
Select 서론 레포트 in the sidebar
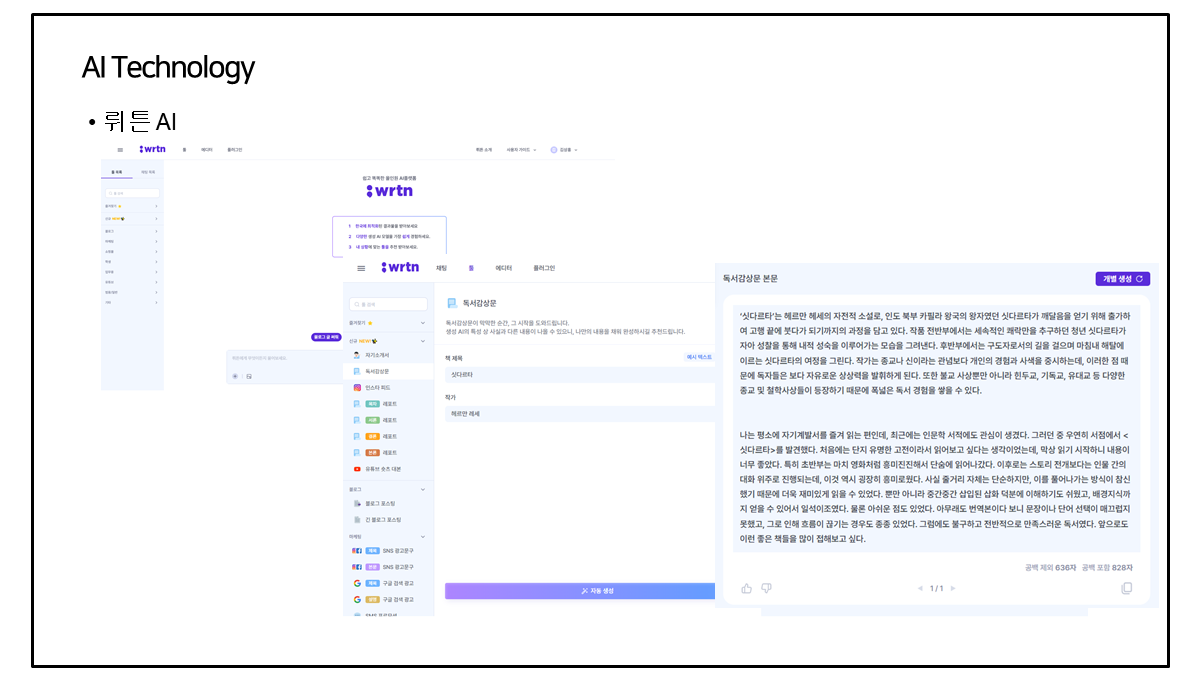point(380,420)
